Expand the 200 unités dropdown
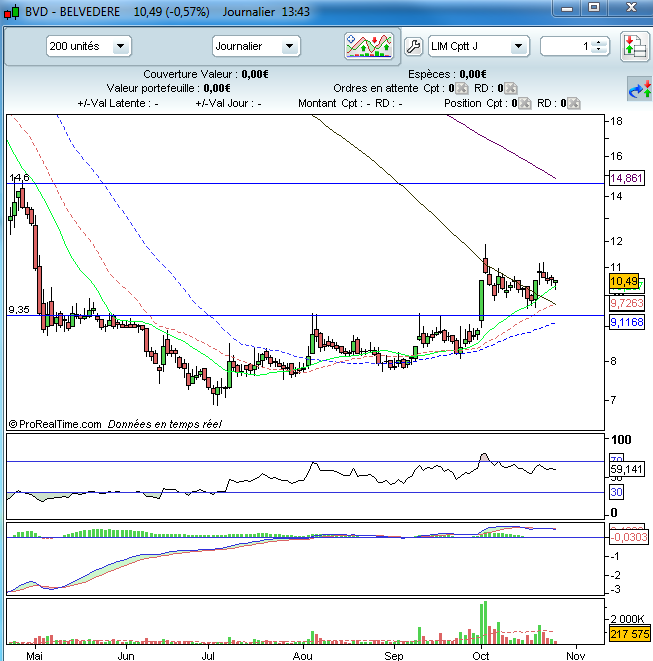The width and height of the screenshot is (653, 661). (x=121, y=46)
